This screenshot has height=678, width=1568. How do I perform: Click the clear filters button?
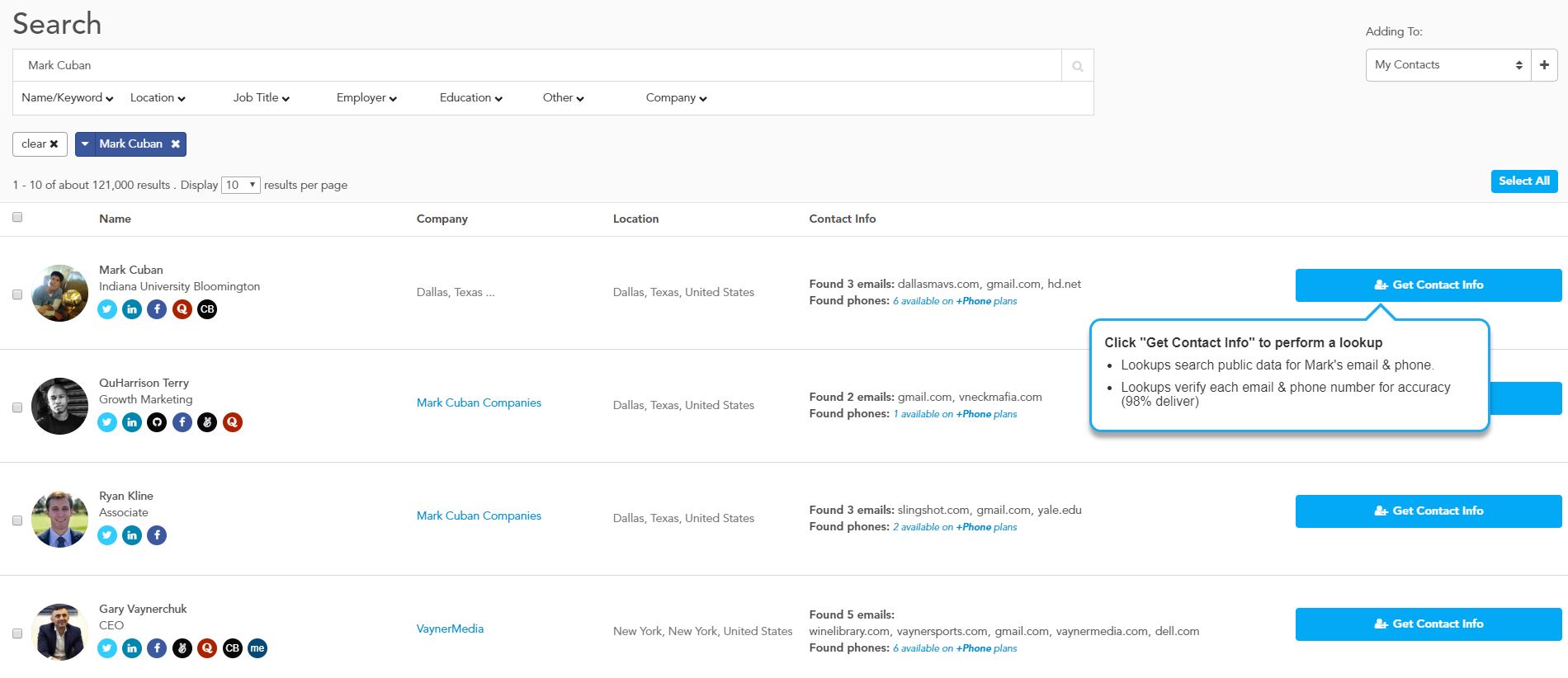pyautogui.click(x=40, y=144)
